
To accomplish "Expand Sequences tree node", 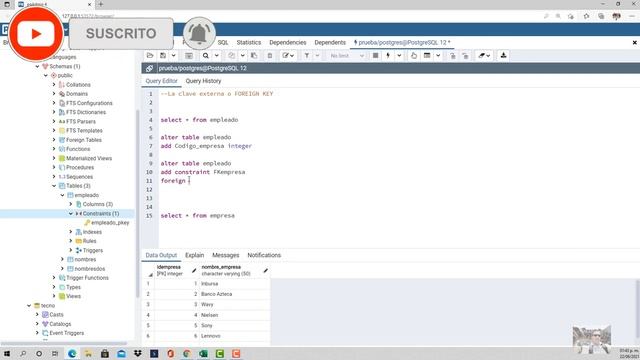I will pos(54,177).
